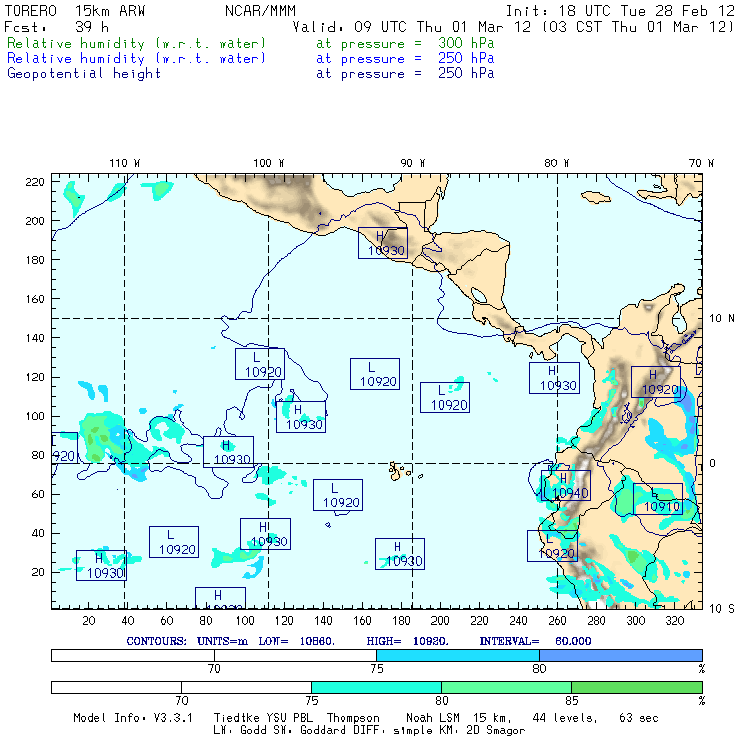Click the 'L 10910' low label box

pos(658,499)
